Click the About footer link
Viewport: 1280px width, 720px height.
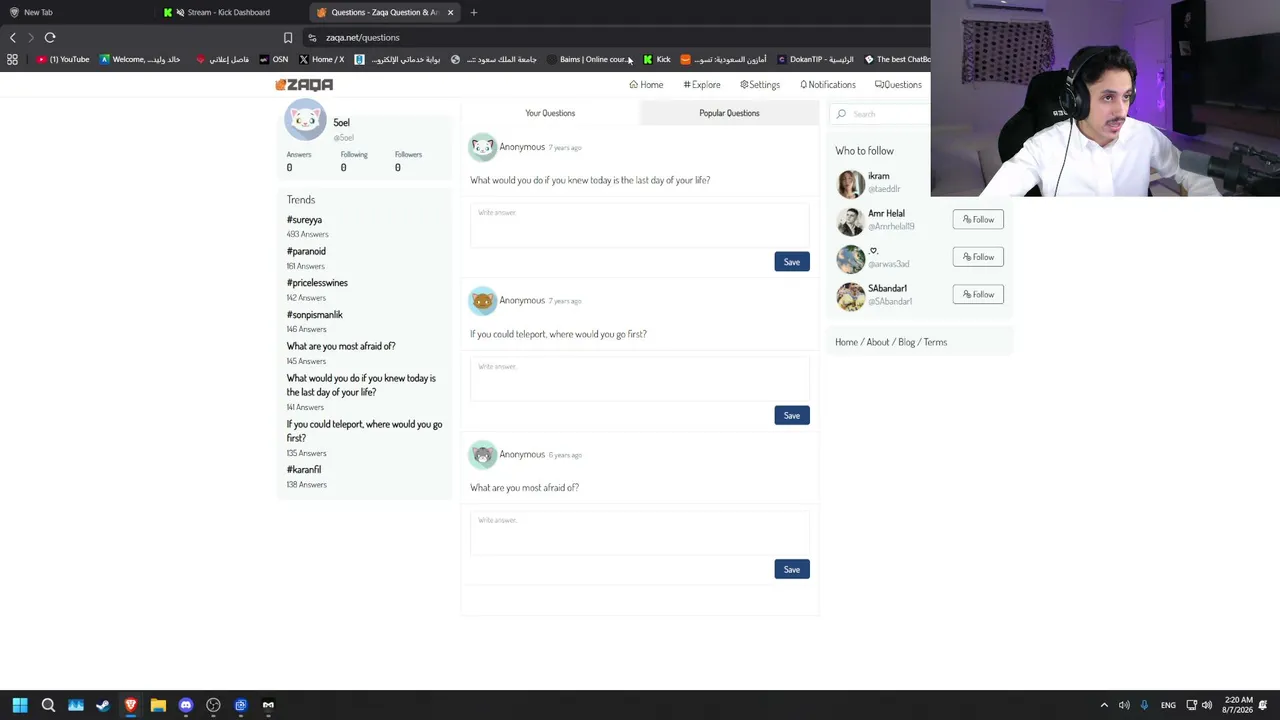coord(878,342)
